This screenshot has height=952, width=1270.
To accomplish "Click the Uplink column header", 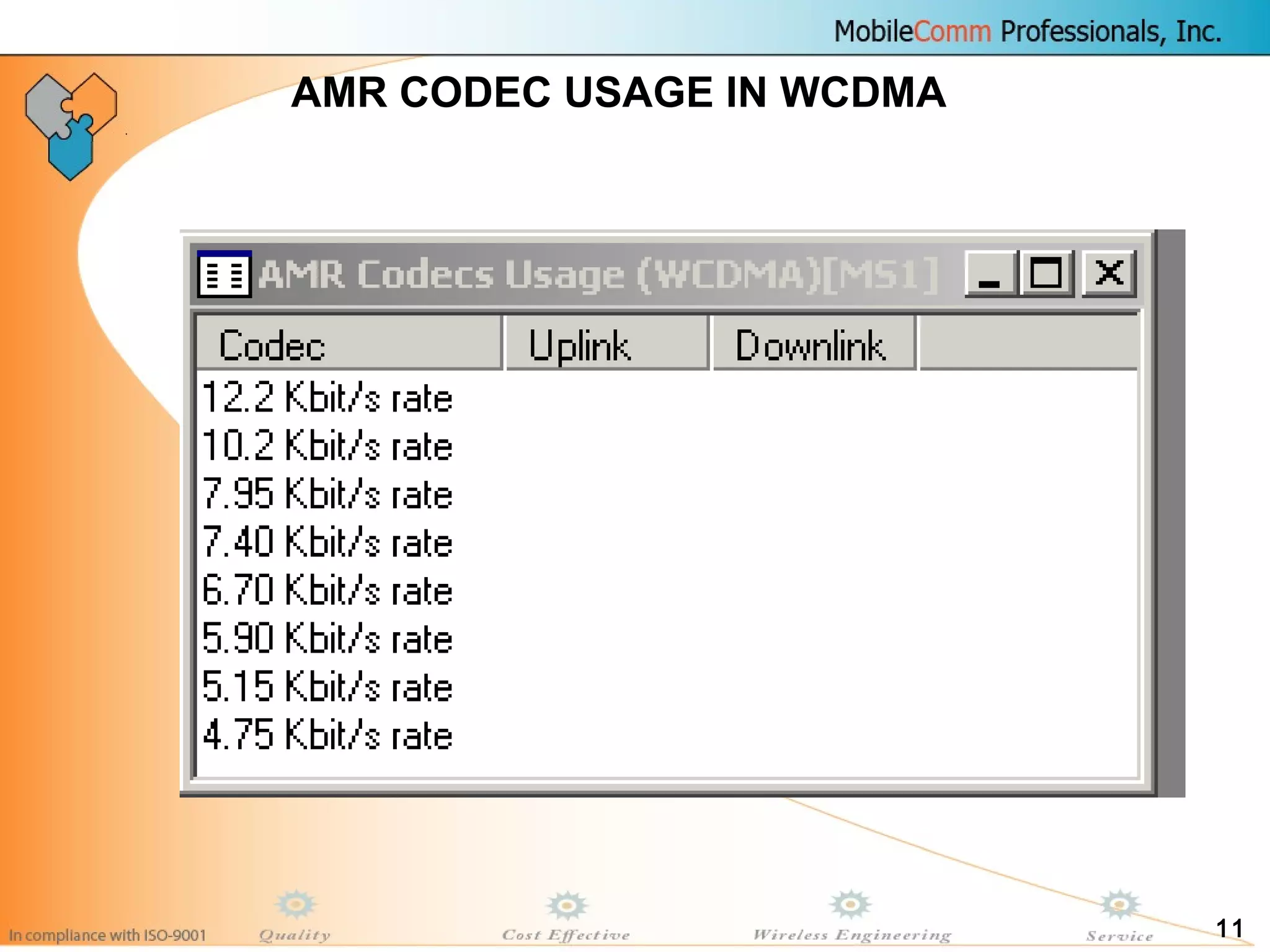I will (607, 343).
